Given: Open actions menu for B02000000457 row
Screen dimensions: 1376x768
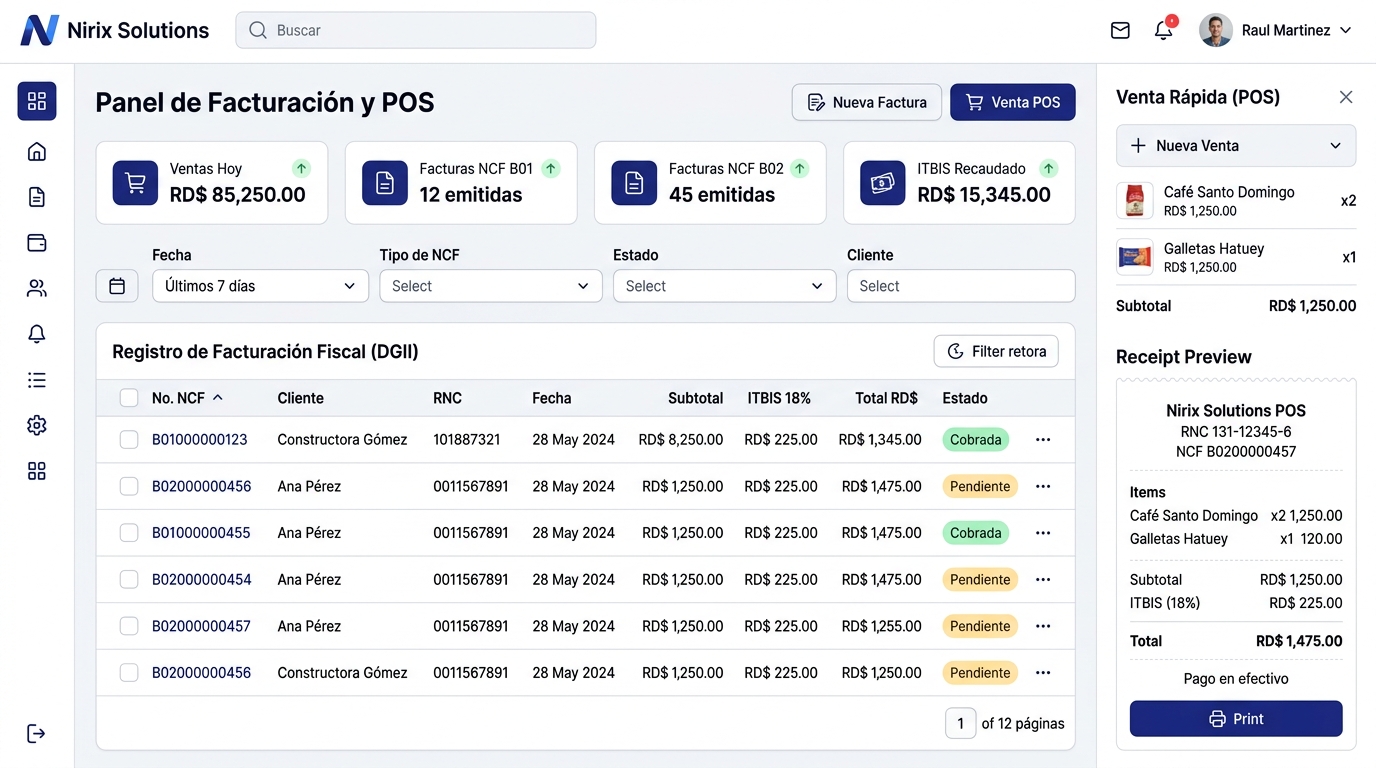Looking at the screenshot, I should (x=1043, y=626).
